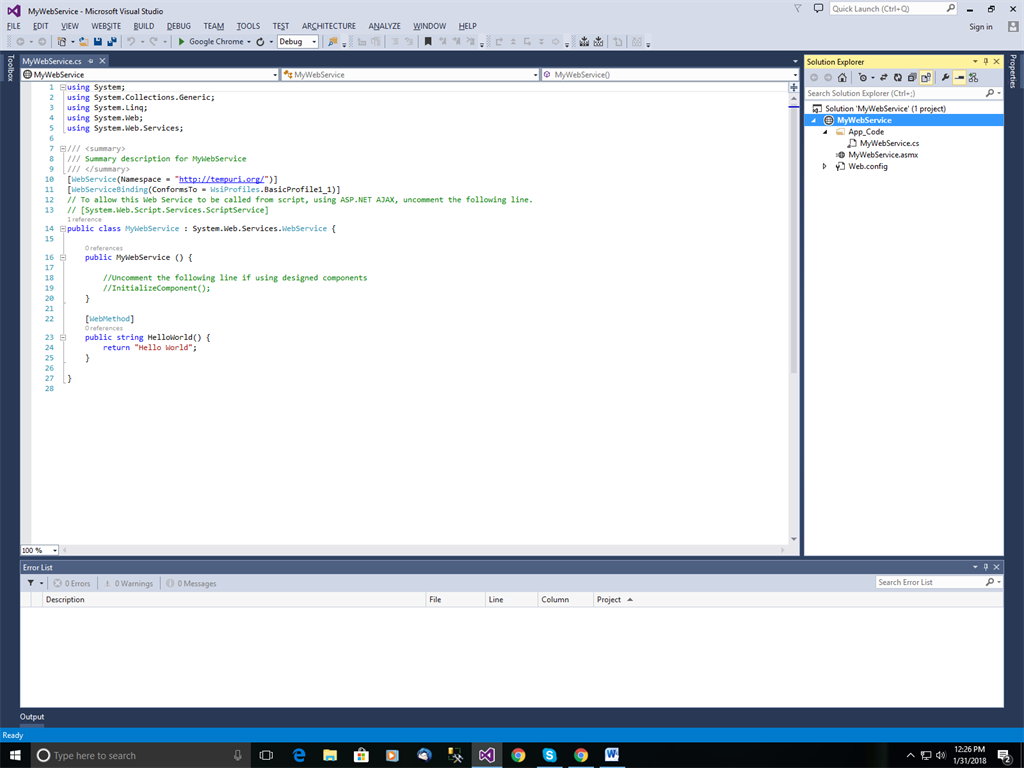Image resolution: width=1024 pixels, height=768 pixels.
Task: Toggle the 0 Warnings filter
Action: 128,583
